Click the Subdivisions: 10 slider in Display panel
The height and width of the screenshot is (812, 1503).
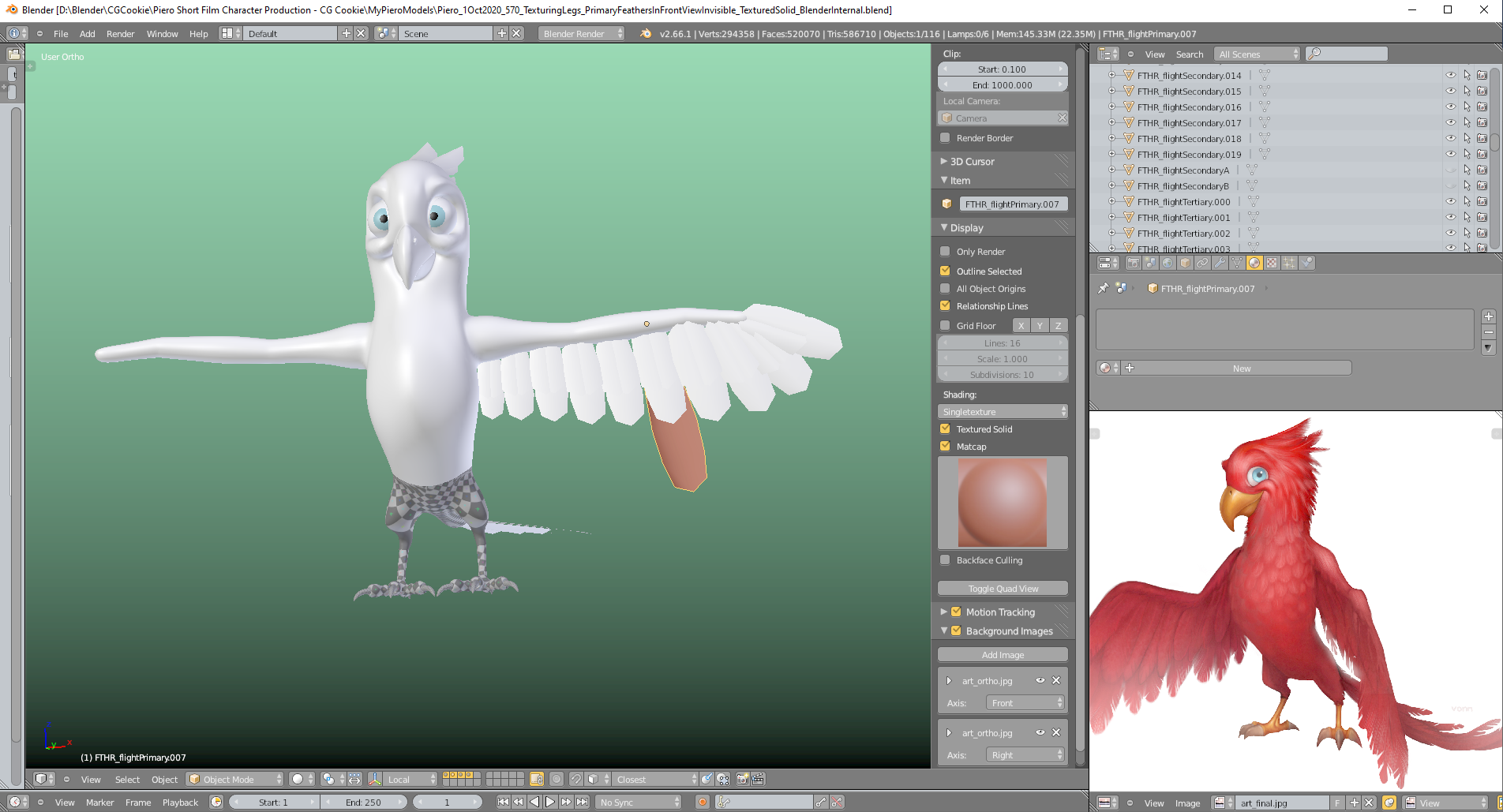click(1002, 374)
